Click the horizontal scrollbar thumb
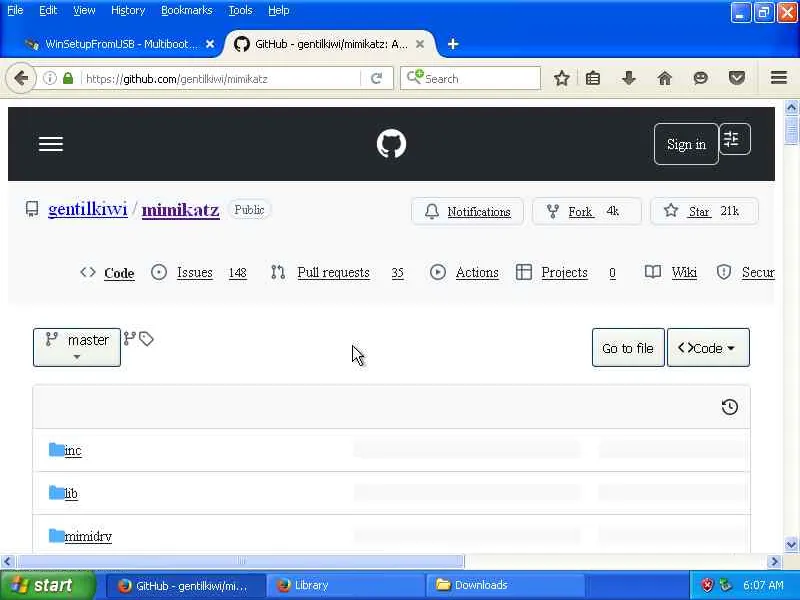The height and width of the screenshot is (600, 800). pos(240,562)
